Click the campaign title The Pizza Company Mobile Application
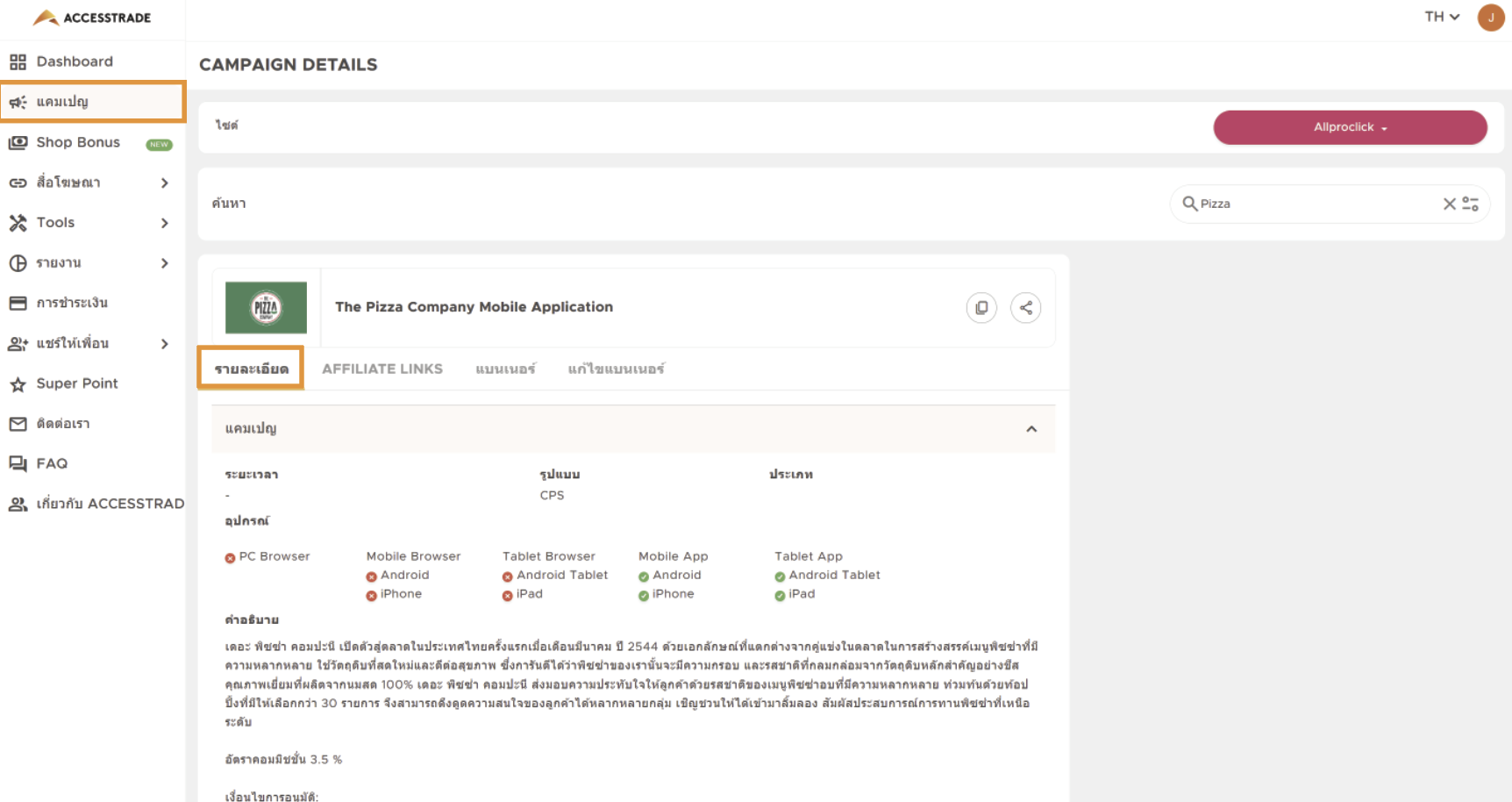Image resolution: width=1512 pixels, height=802 pixels. 474,307
